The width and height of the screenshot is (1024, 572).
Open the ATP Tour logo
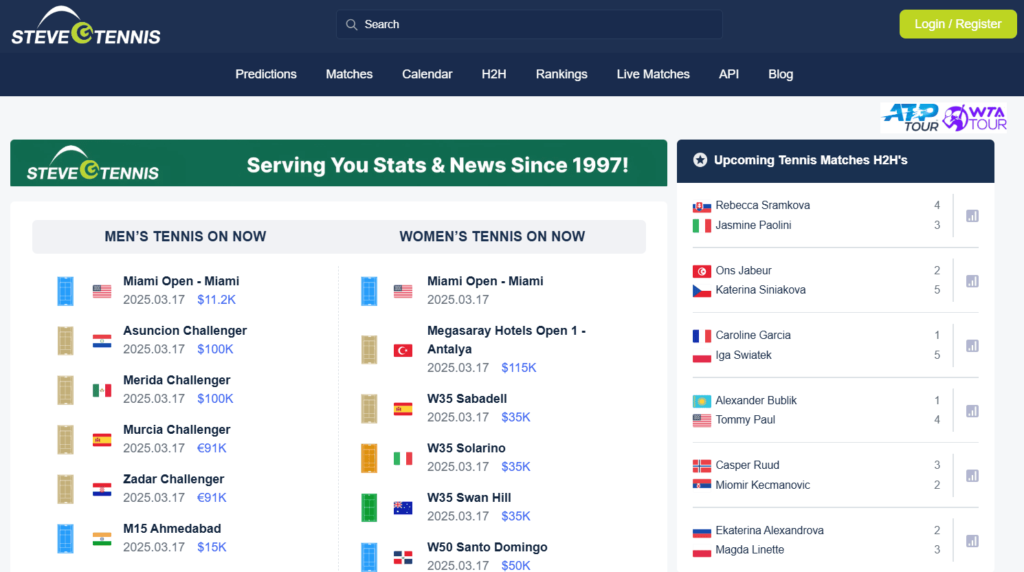[x=910, y=118]
